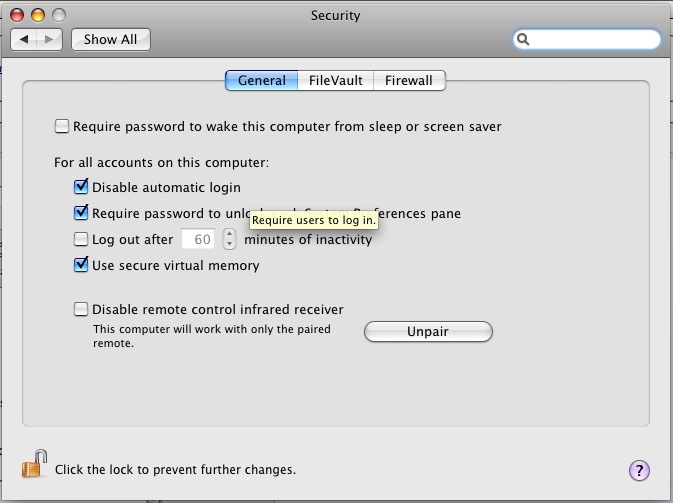Click the Unpair remote button
Screen dimensions: 673x503
coord(428,331)
